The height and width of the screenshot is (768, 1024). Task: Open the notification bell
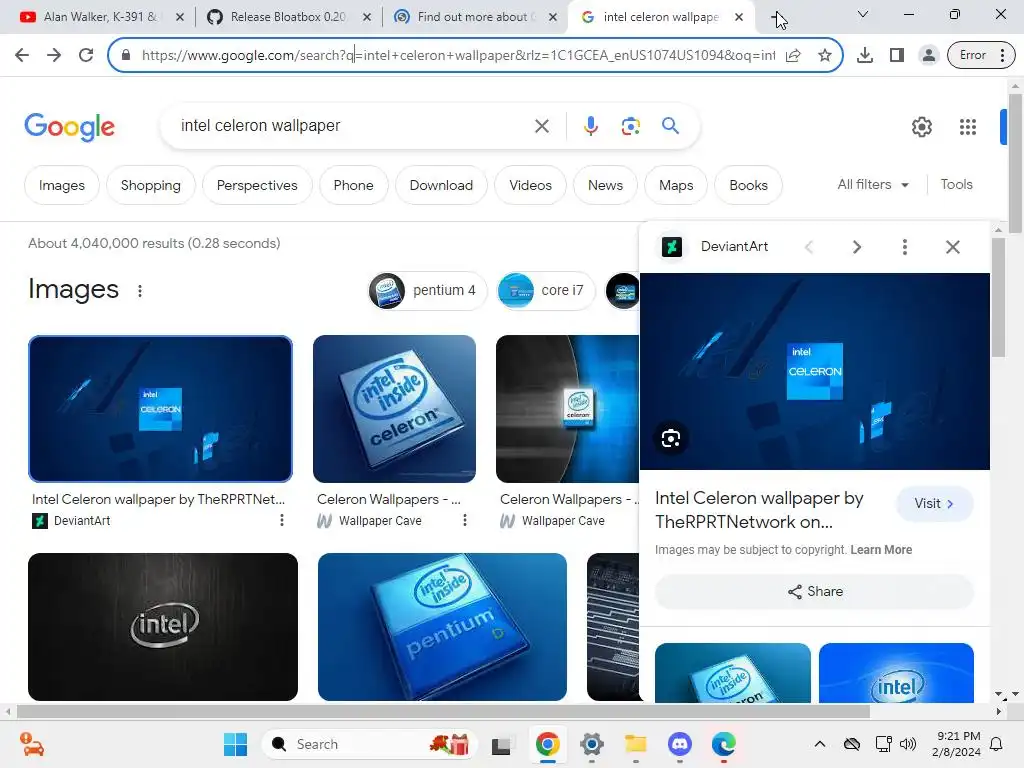coord(997,744)
